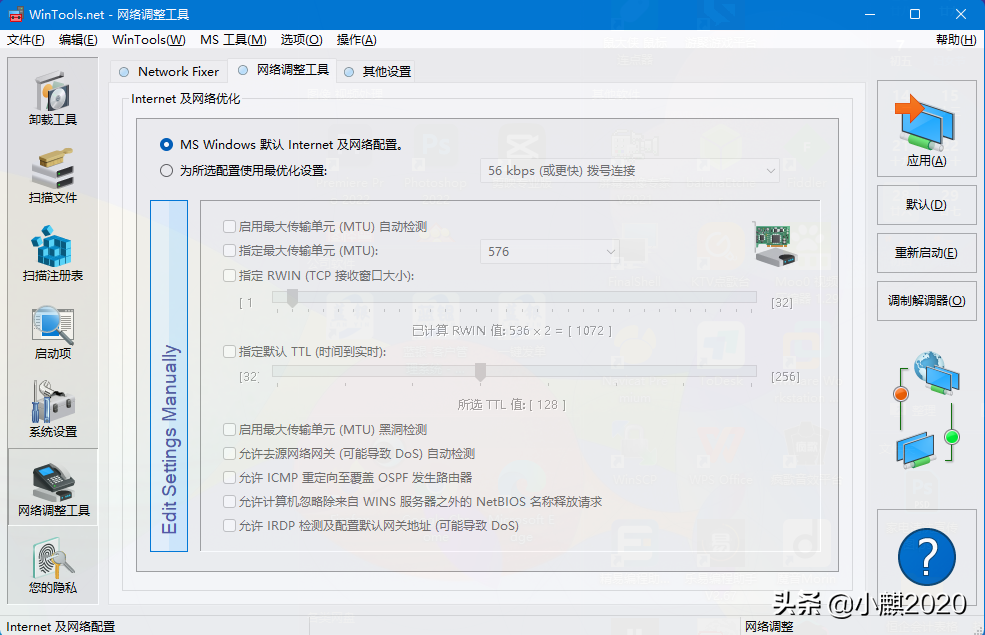Click the RWIN slider handle
985x635 pixels.
point(292,298)
